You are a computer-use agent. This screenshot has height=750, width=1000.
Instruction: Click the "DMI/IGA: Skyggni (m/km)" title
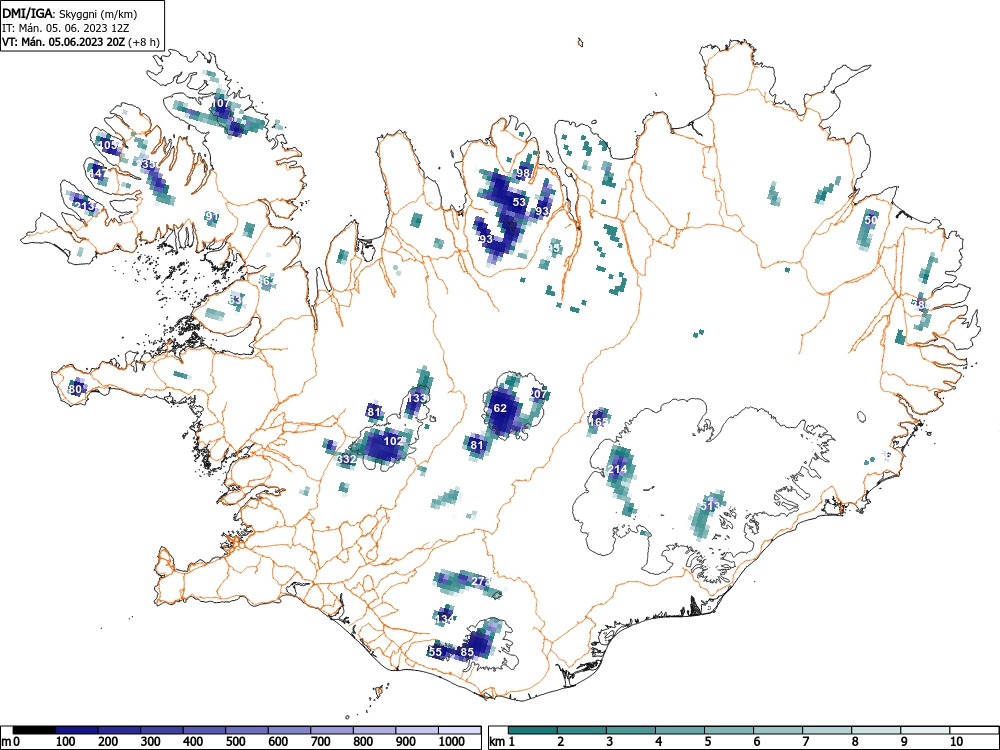pyautogui.click(x=70, y=13)
